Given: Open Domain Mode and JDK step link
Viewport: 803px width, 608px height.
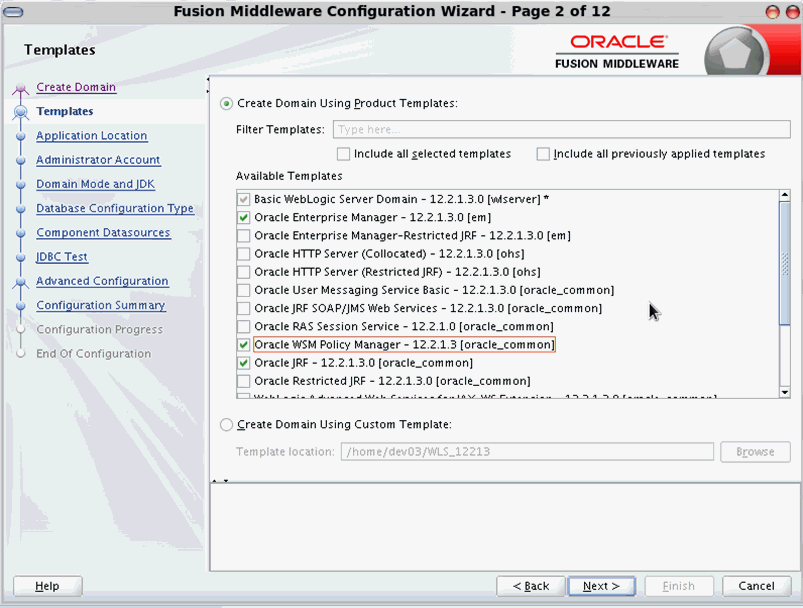Looking at the screenshot, I should pyautogui.click(x=95, y=184).
